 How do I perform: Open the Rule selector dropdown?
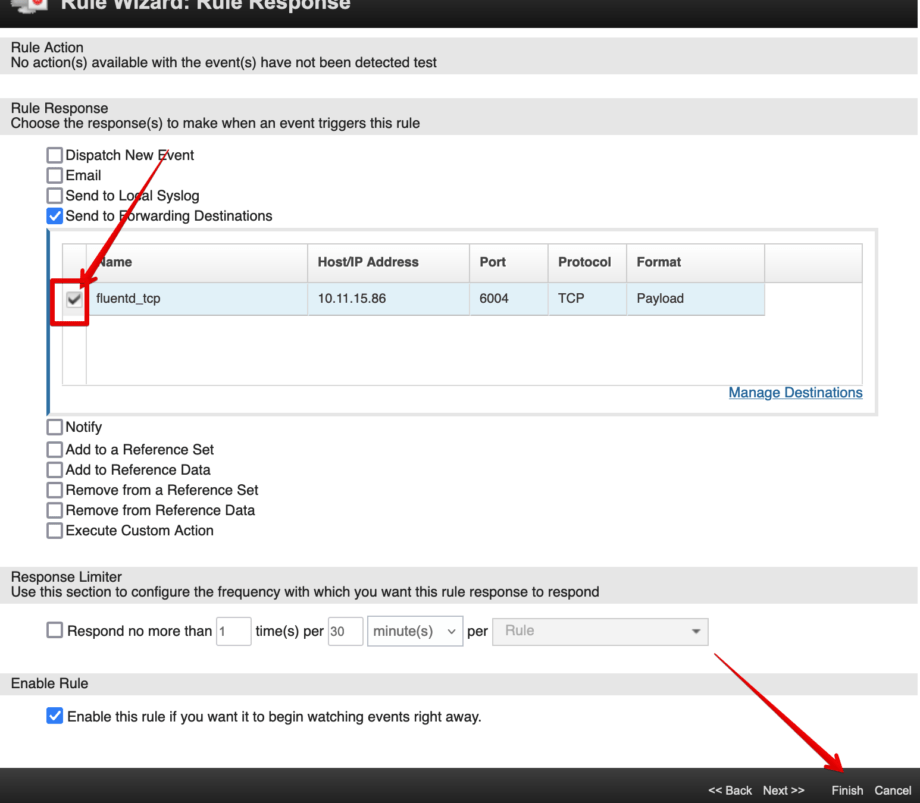600,631
